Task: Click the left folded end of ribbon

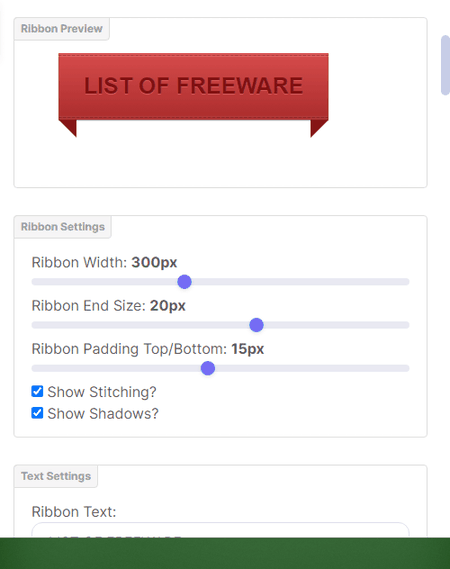Action: coord(70,127)
